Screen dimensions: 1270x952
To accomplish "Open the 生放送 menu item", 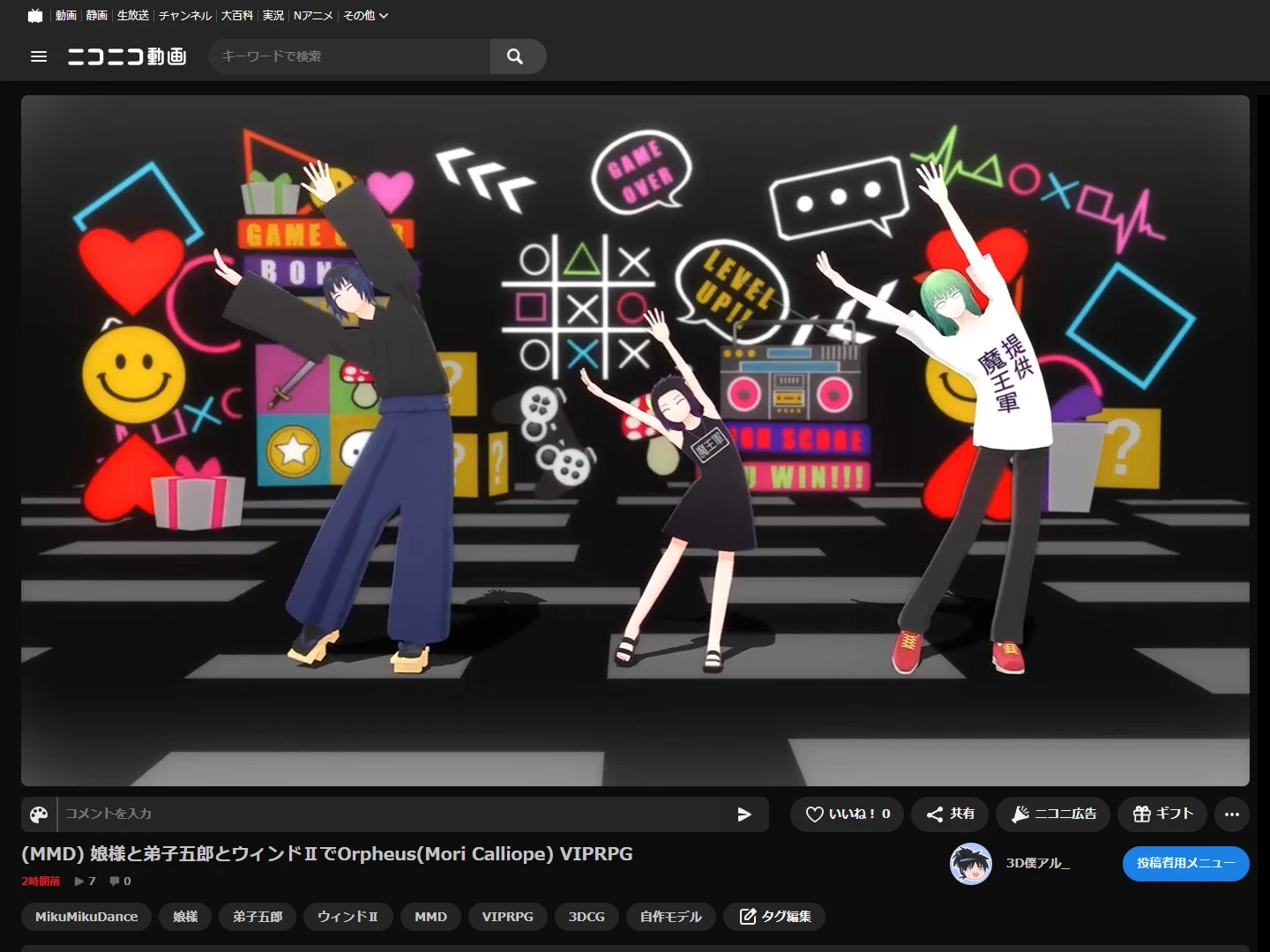I will pos(133,16).
